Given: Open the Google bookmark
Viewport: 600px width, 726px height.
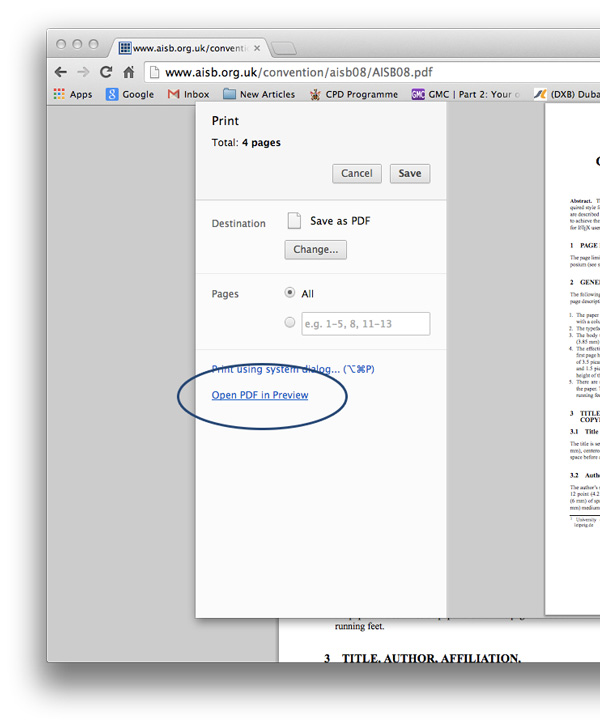Looking at the screenshot, I should (x=130, y=94).
